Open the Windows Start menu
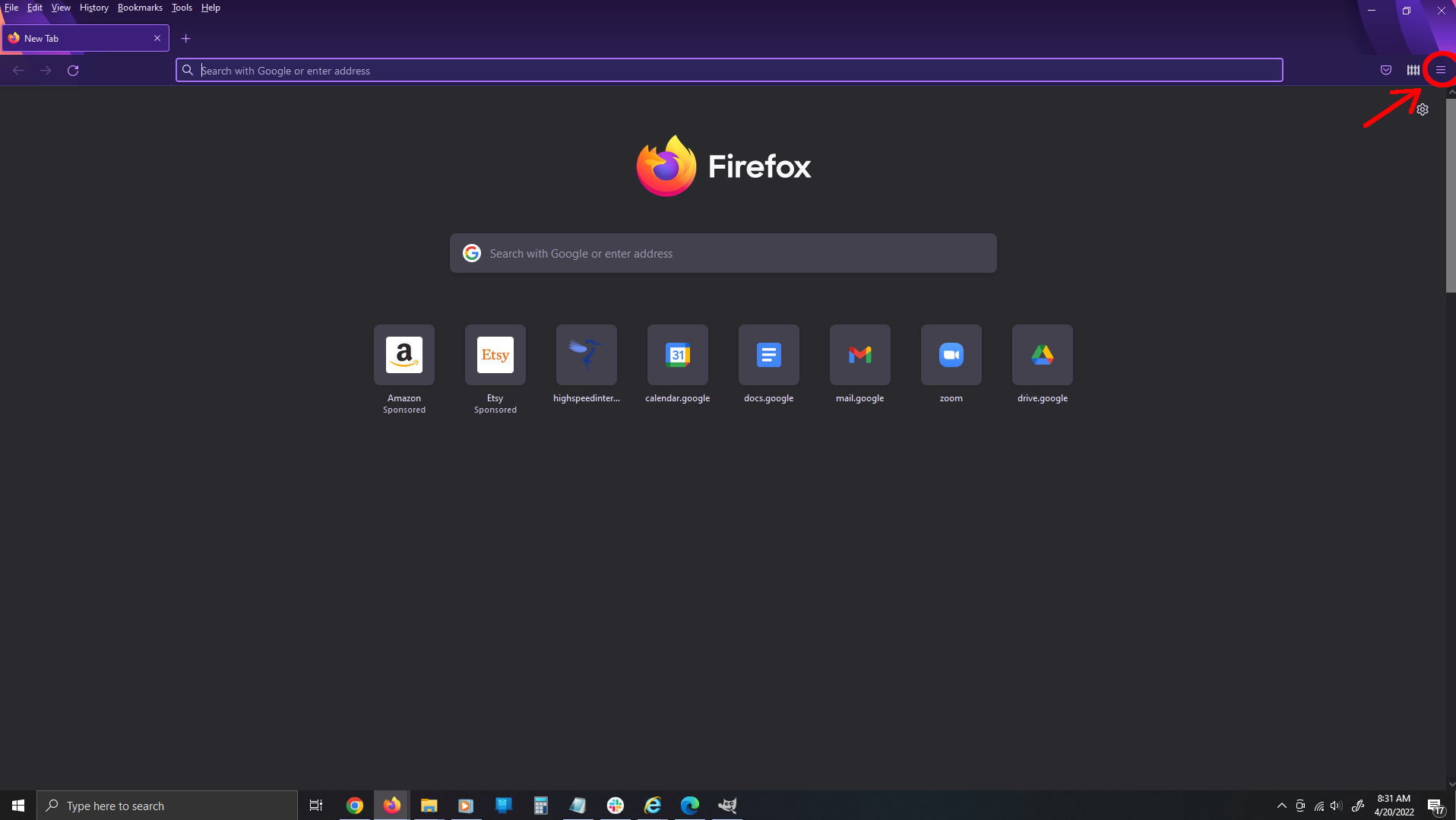Image resolution: width=1456 pixels, height=820 pixels. [x=18, y=806]
